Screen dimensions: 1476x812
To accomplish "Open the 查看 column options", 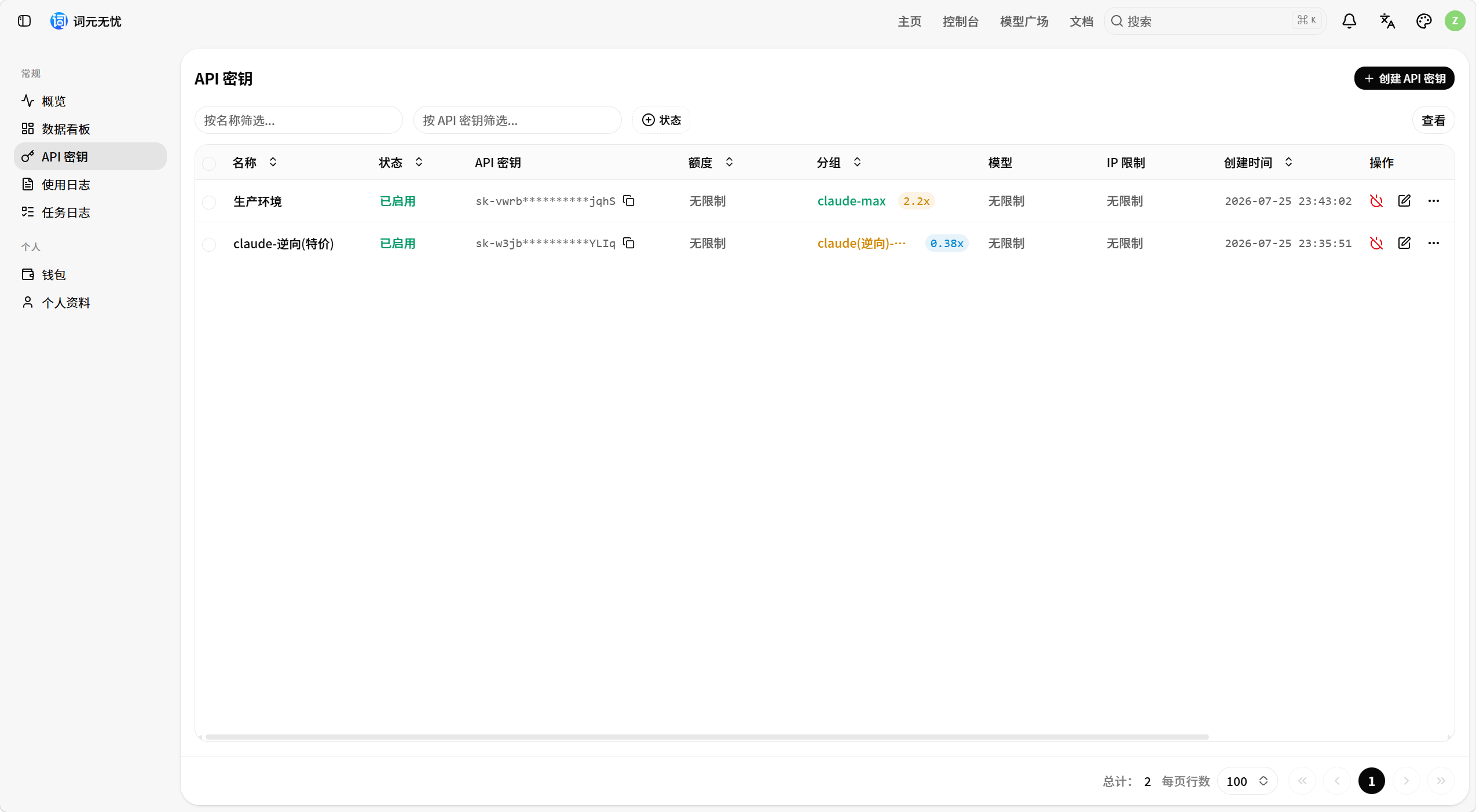I will 1433,120.
